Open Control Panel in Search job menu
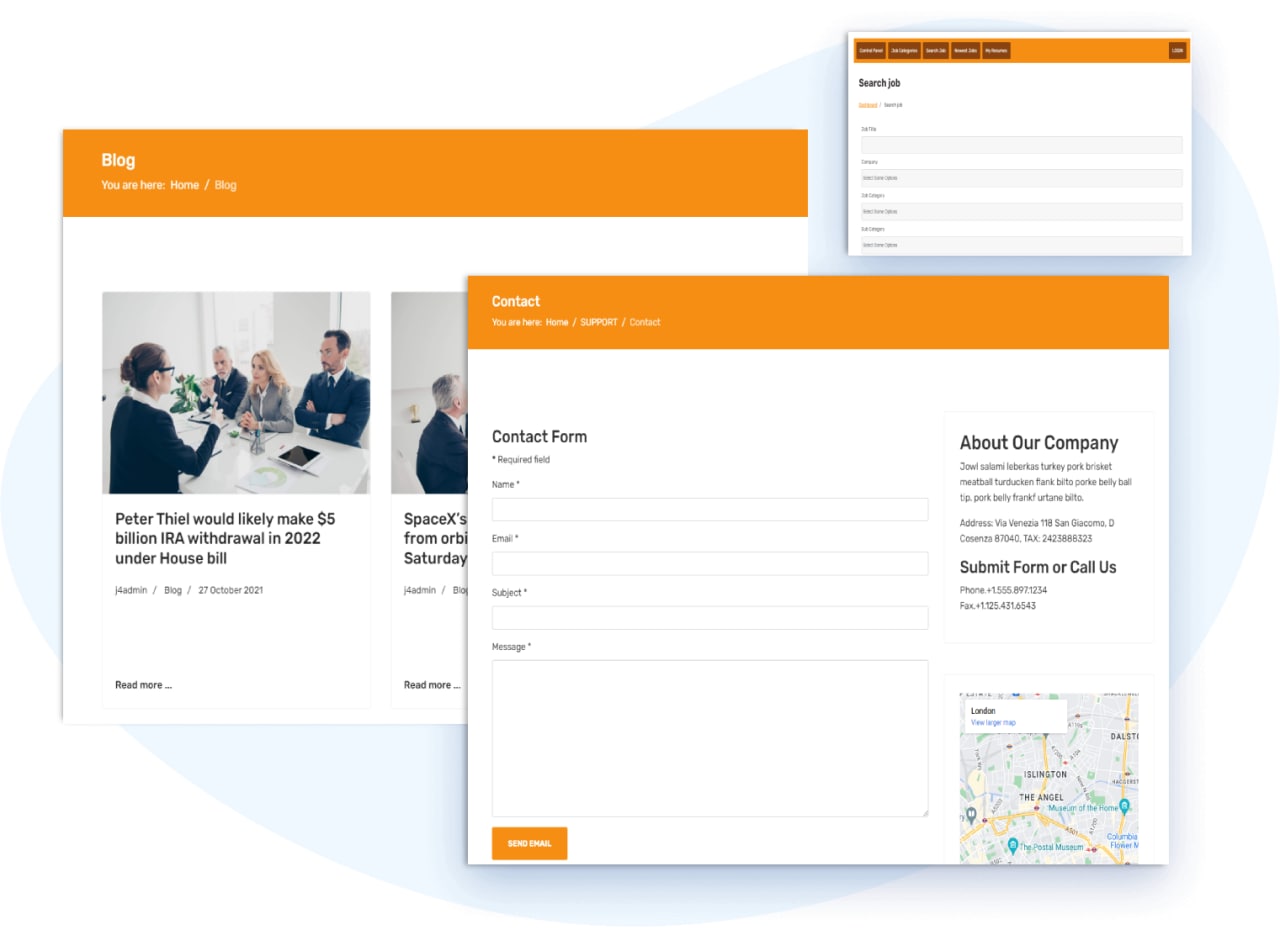Image resolution: width=1280 pixels, height=930 pixels. pos(871,50)
